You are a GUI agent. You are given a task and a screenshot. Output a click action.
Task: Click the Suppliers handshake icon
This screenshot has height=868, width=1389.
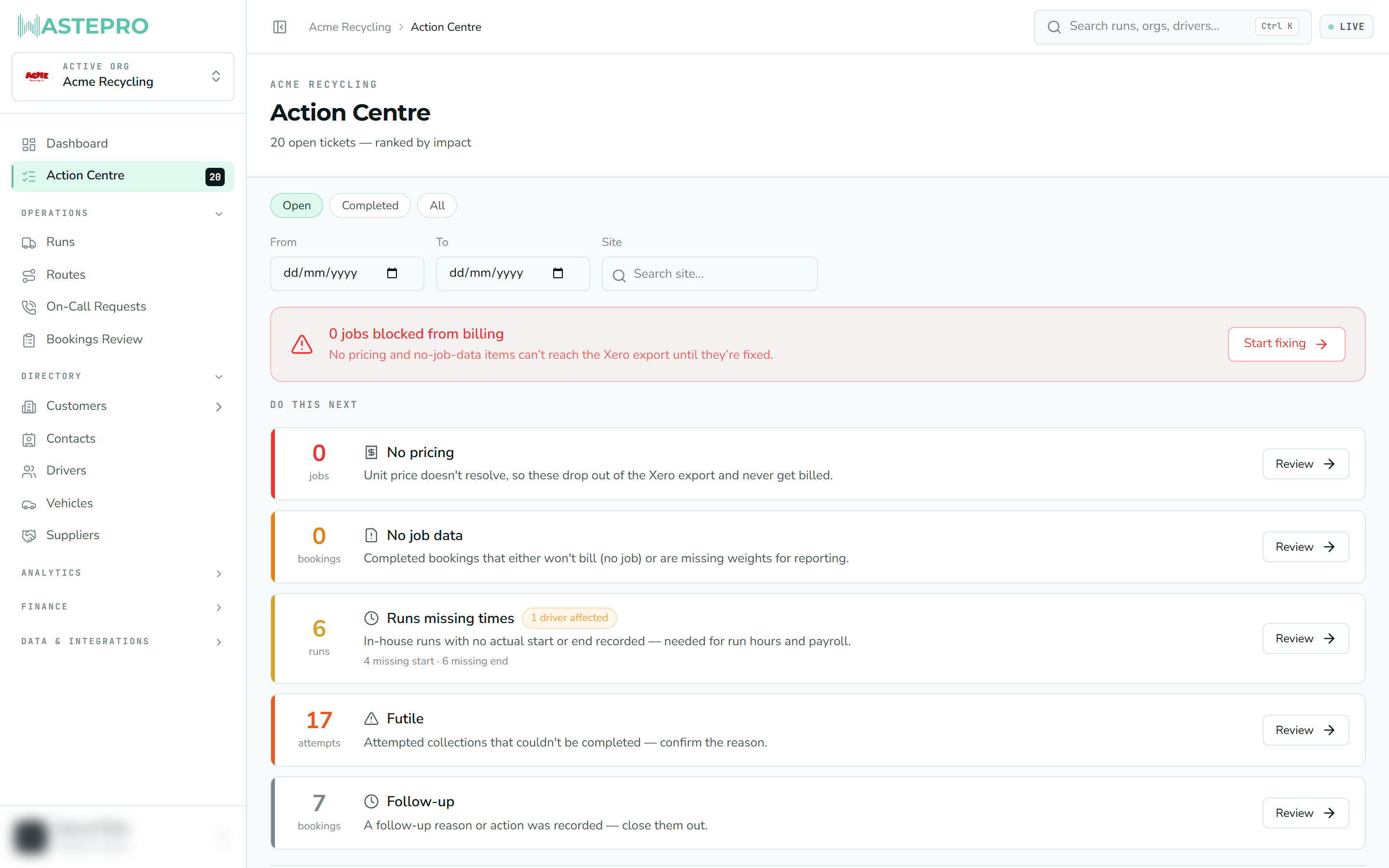tap(29, 536)
